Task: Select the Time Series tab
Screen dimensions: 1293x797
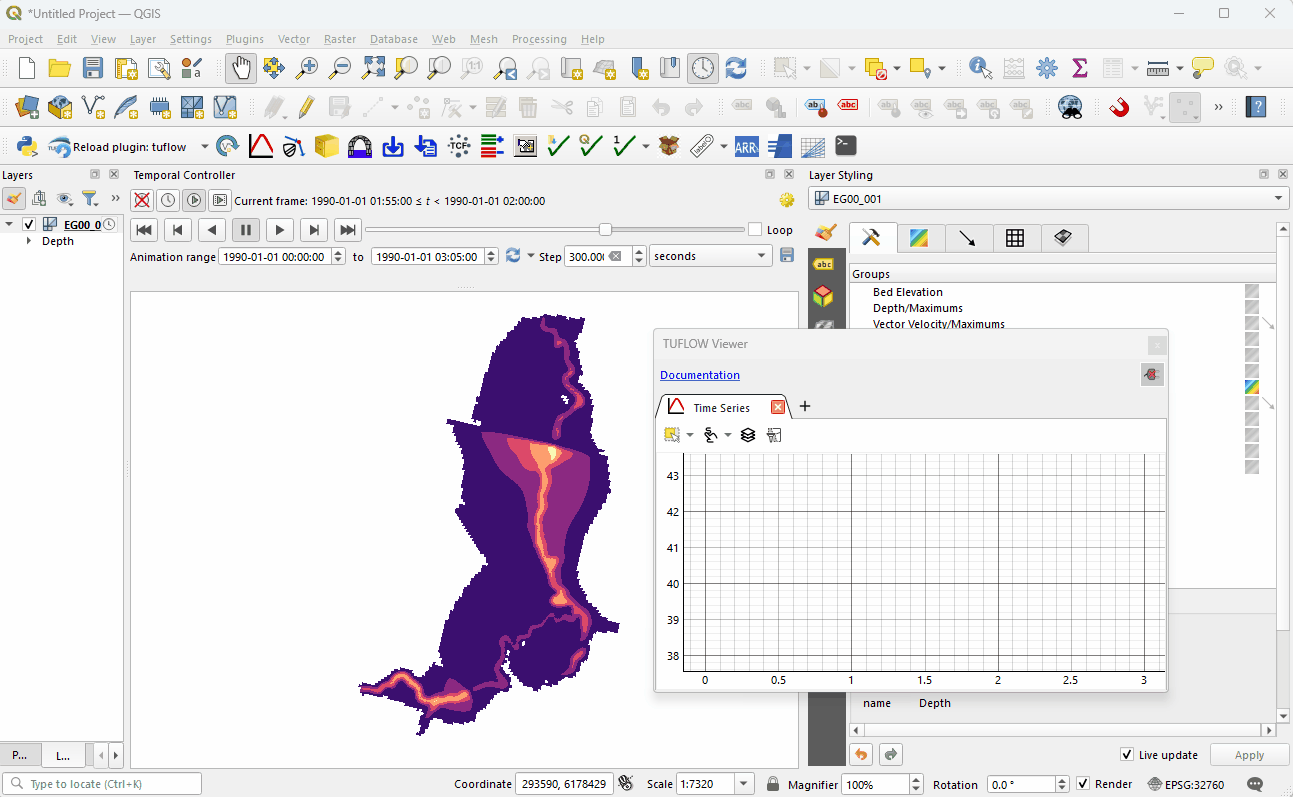Action: 720,408
